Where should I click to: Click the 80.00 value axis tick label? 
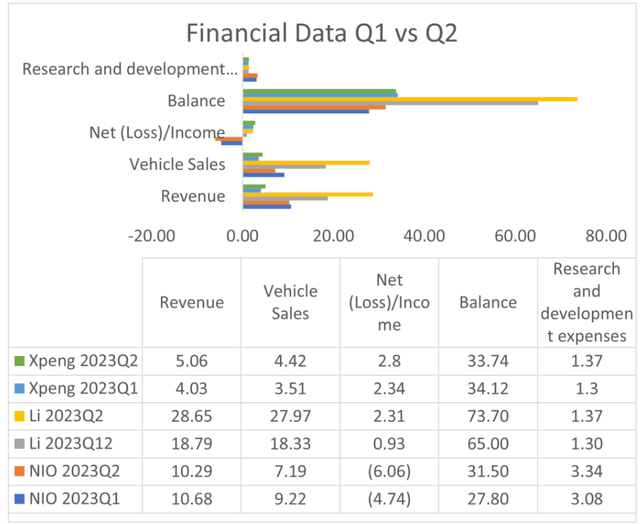606,236
